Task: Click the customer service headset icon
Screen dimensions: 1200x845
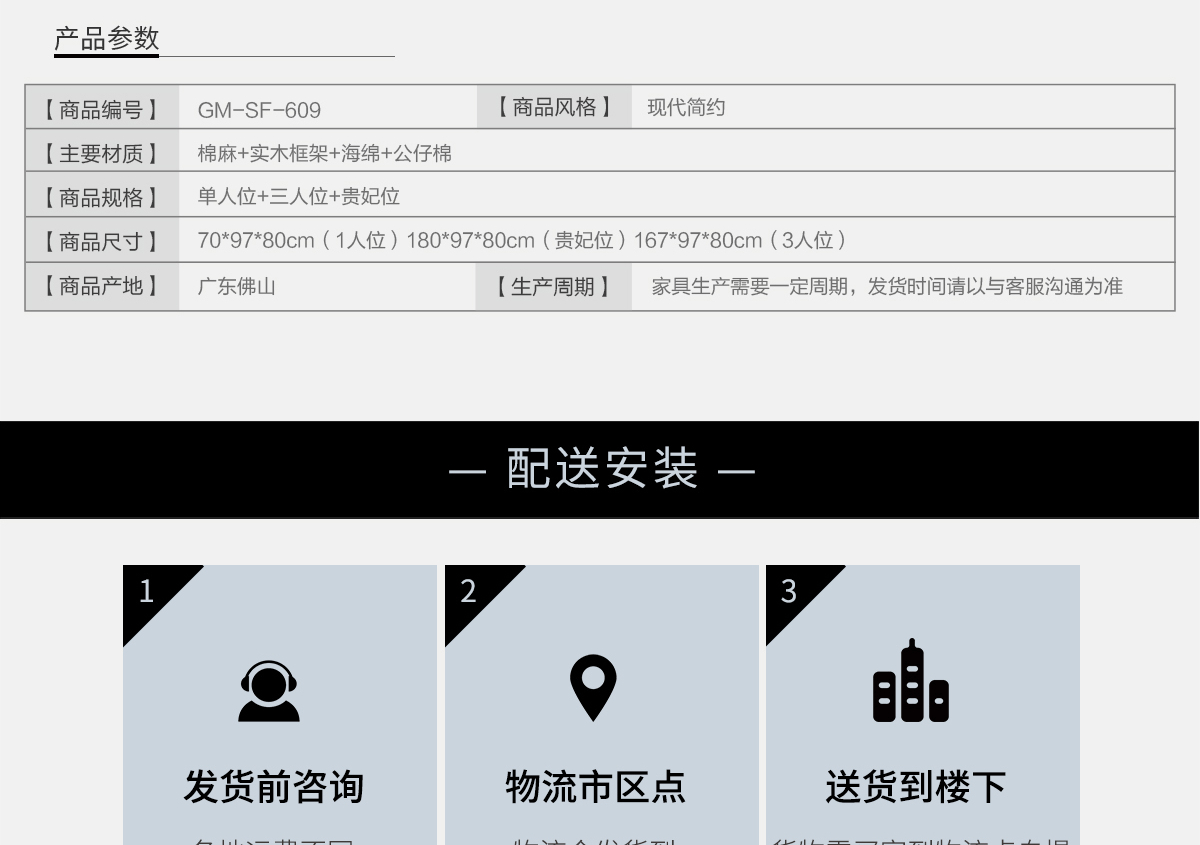Action: click(269, 691)
